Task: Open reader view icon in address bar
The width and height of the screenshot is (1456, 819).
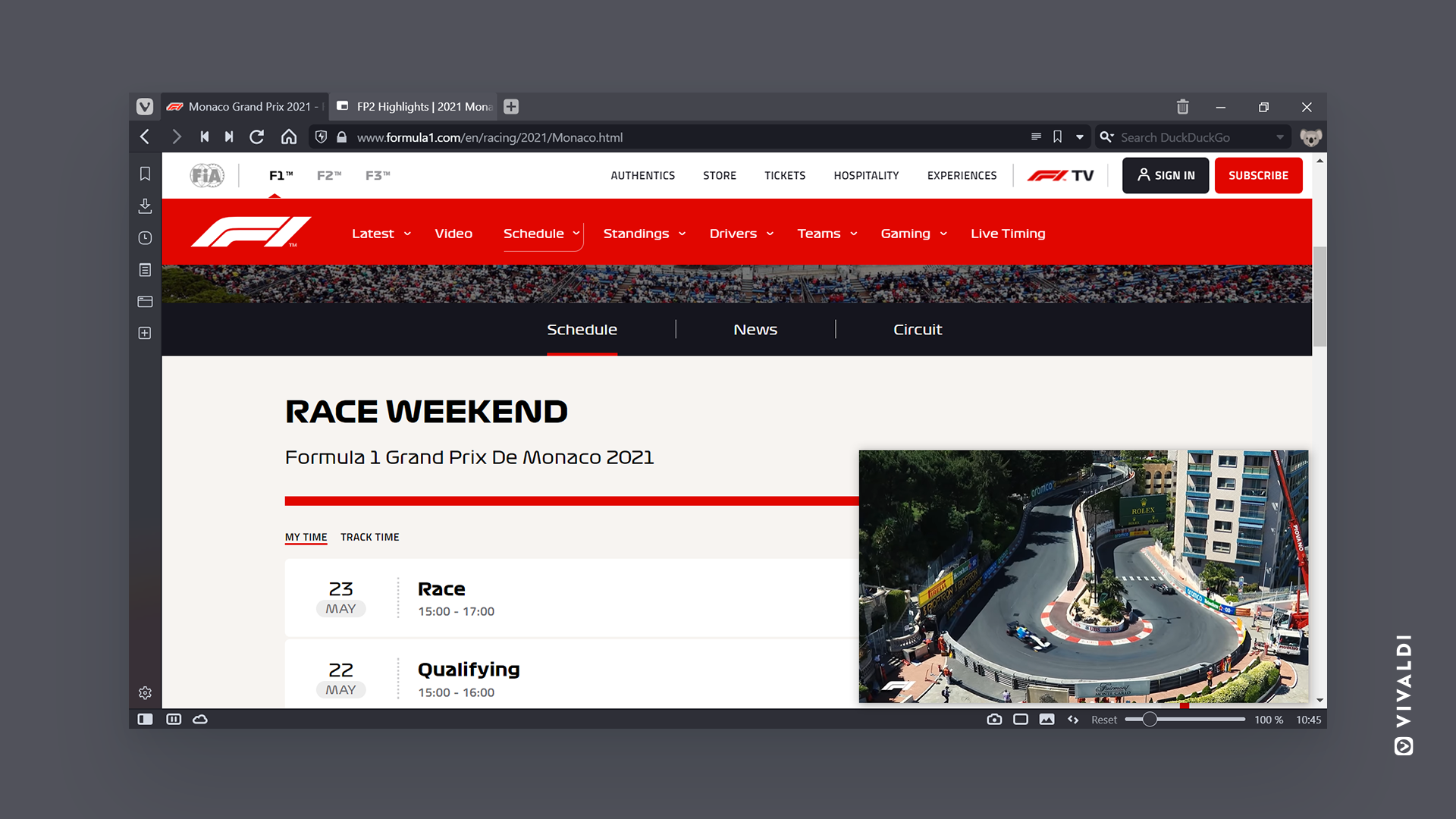Action: [1036, 137]
